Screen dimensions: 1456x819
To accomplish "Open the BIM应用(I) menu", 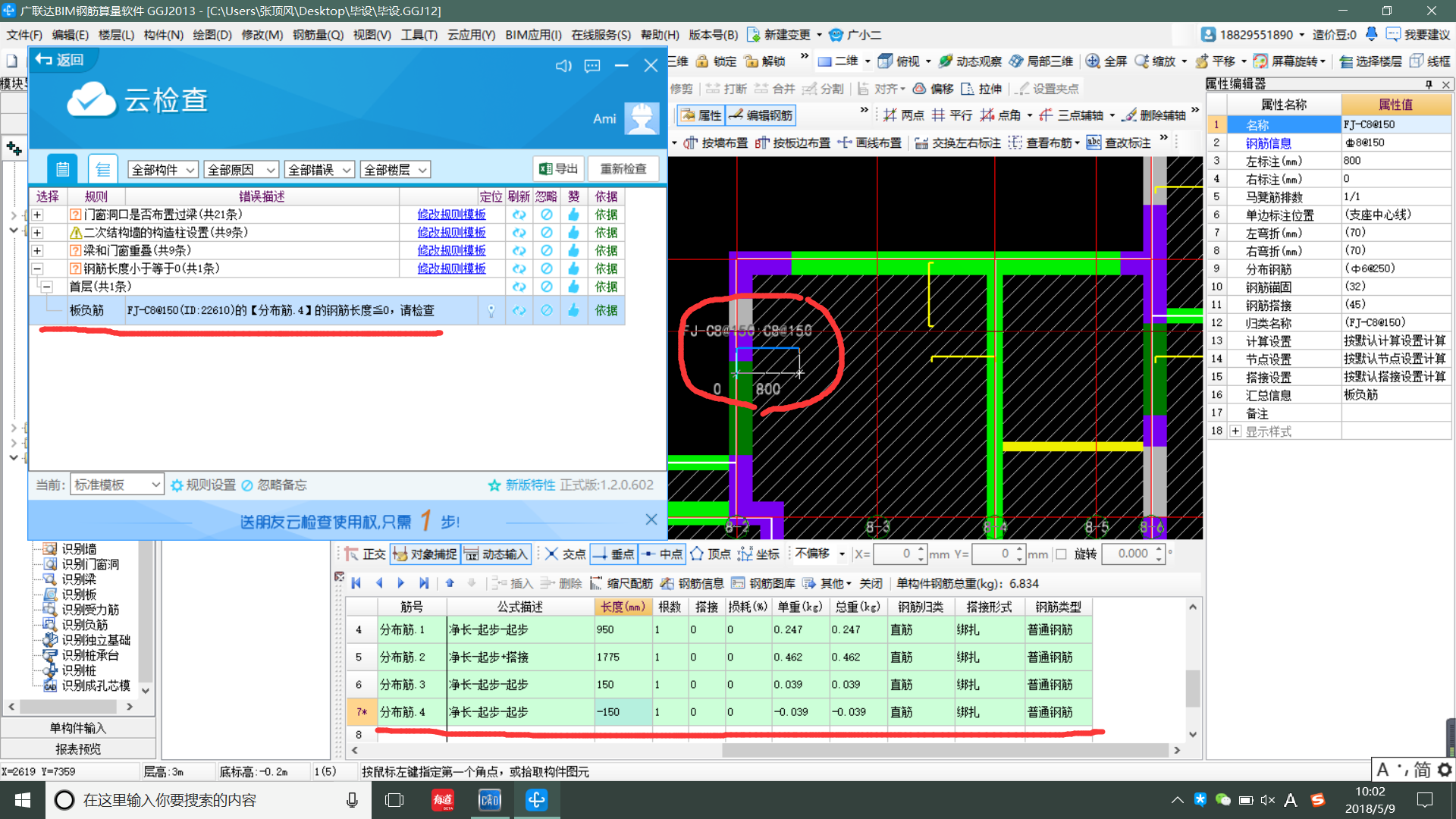I will 533,35.
